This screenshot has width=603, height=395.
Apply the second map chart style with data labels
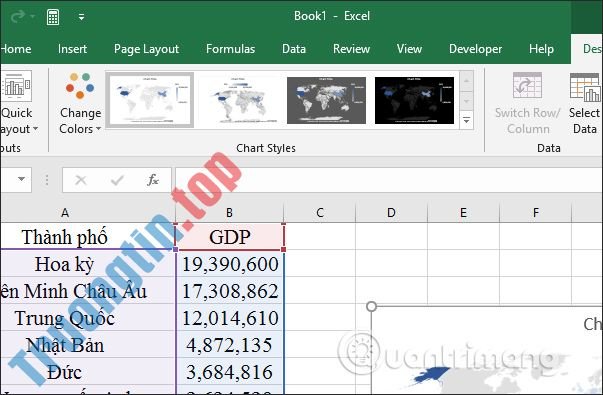[238, 100]
